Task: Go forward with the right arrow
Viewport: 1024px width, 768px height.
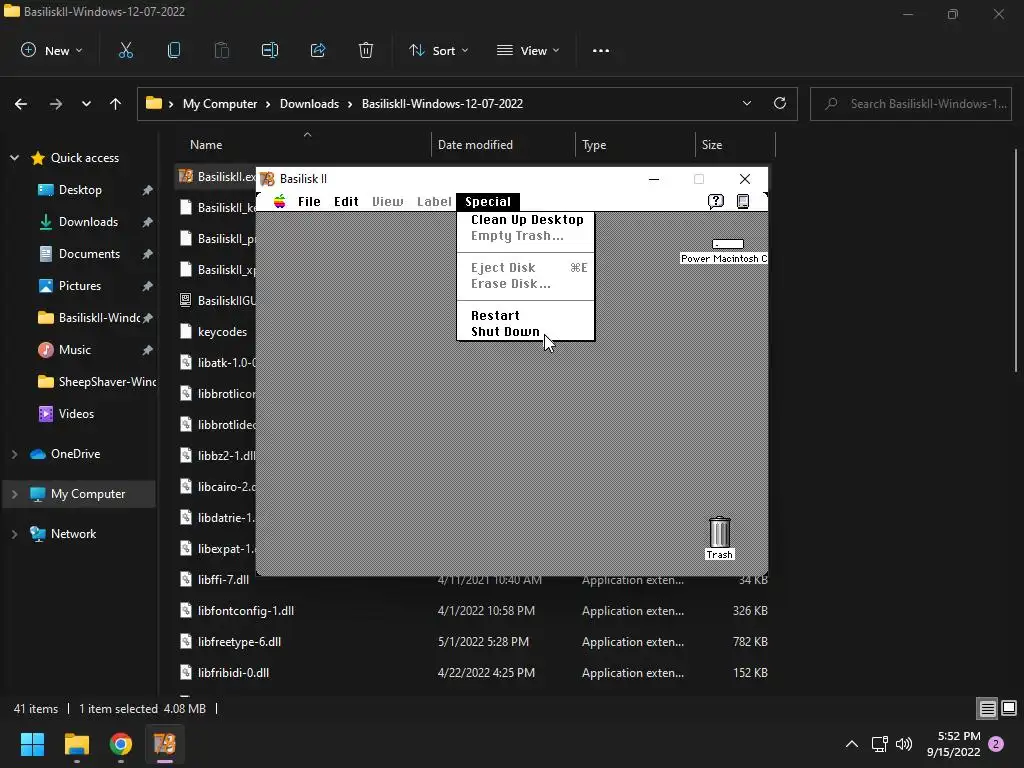Action: [56, 104]
